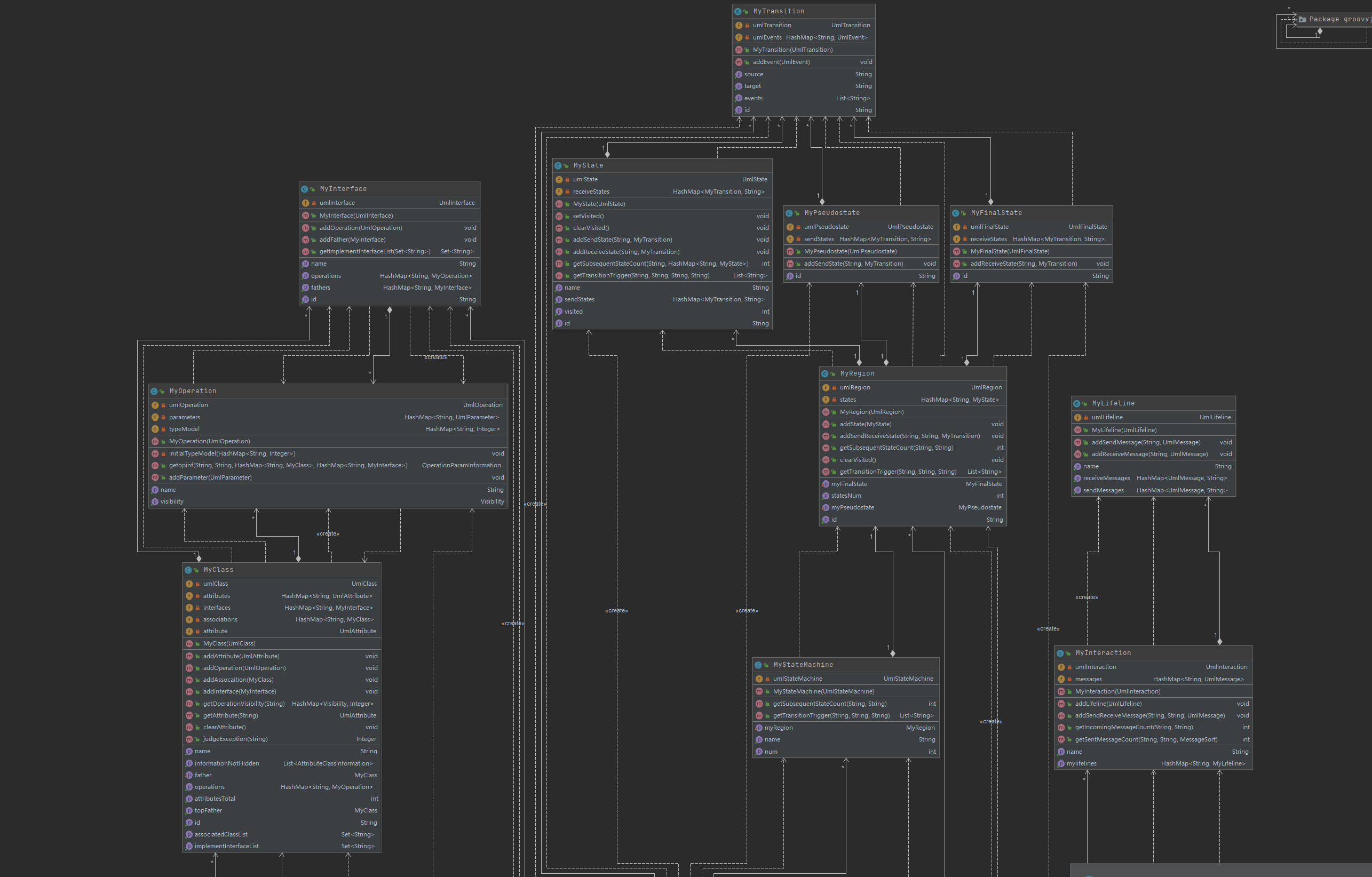Click the getImplementInterfaceList method in MyInterface
The width and height of the screenshot is (1372, 877).
374,252
